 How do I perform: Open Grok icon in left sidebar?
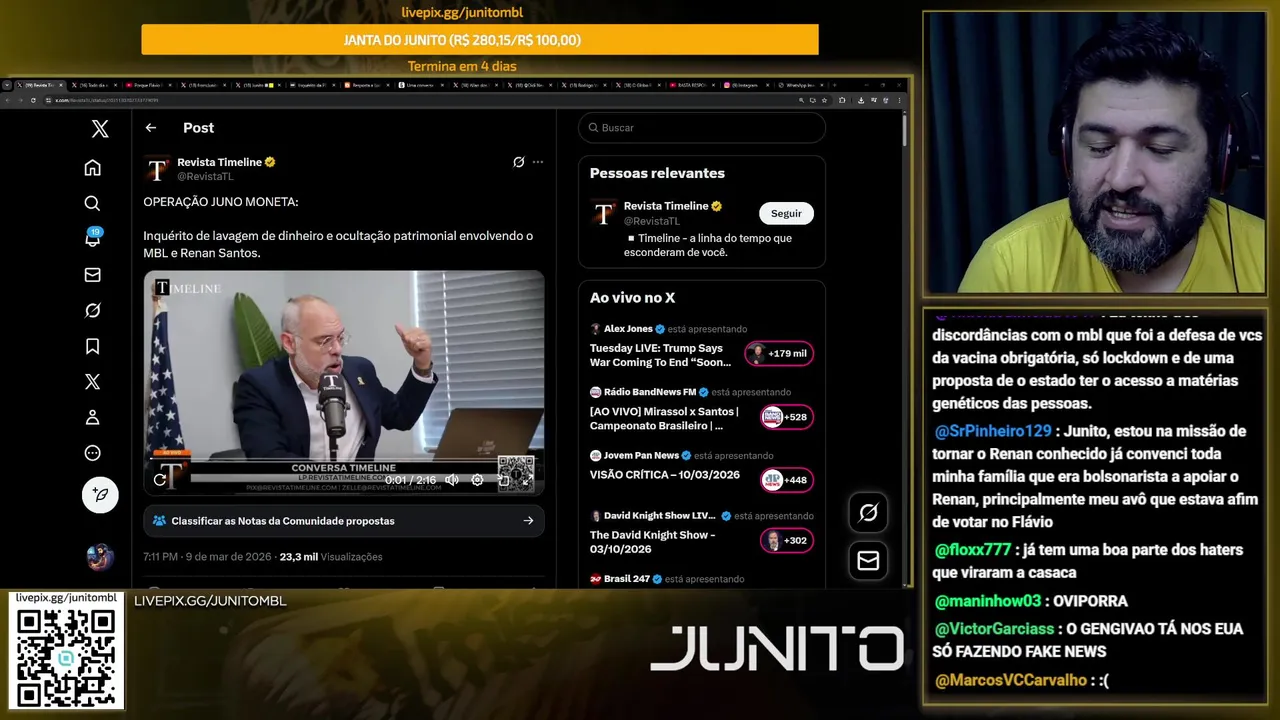(x=92, y=310)
